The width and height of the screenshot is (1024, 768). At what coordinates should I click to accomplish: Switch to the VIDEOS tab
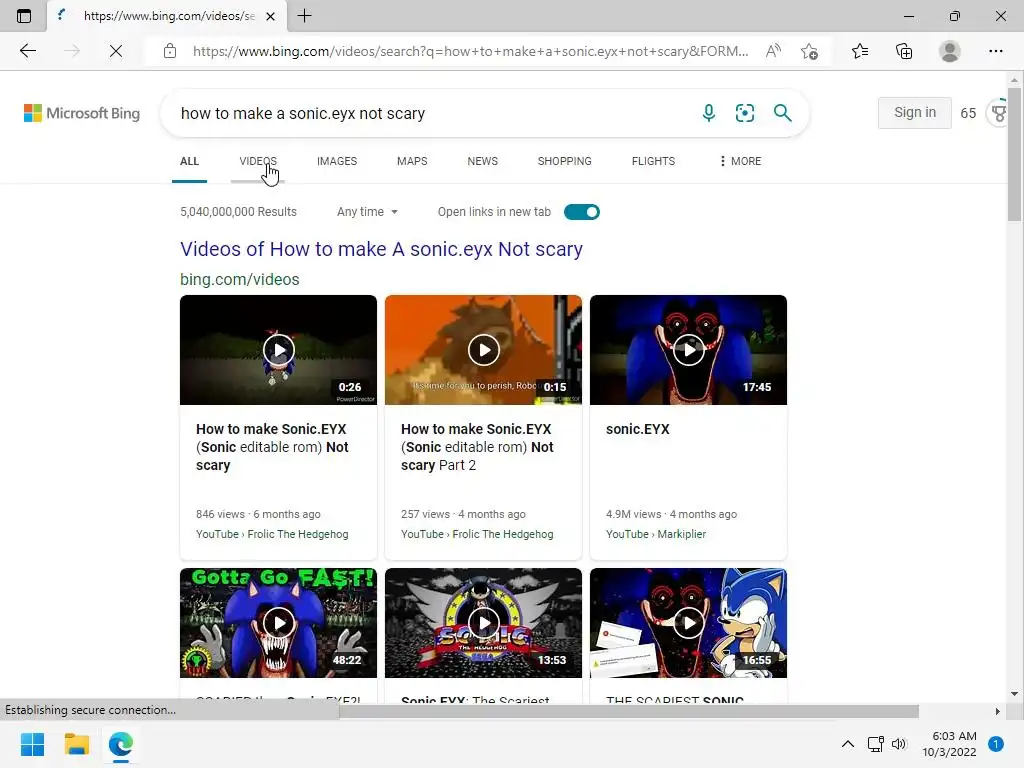tap(258, 161)
